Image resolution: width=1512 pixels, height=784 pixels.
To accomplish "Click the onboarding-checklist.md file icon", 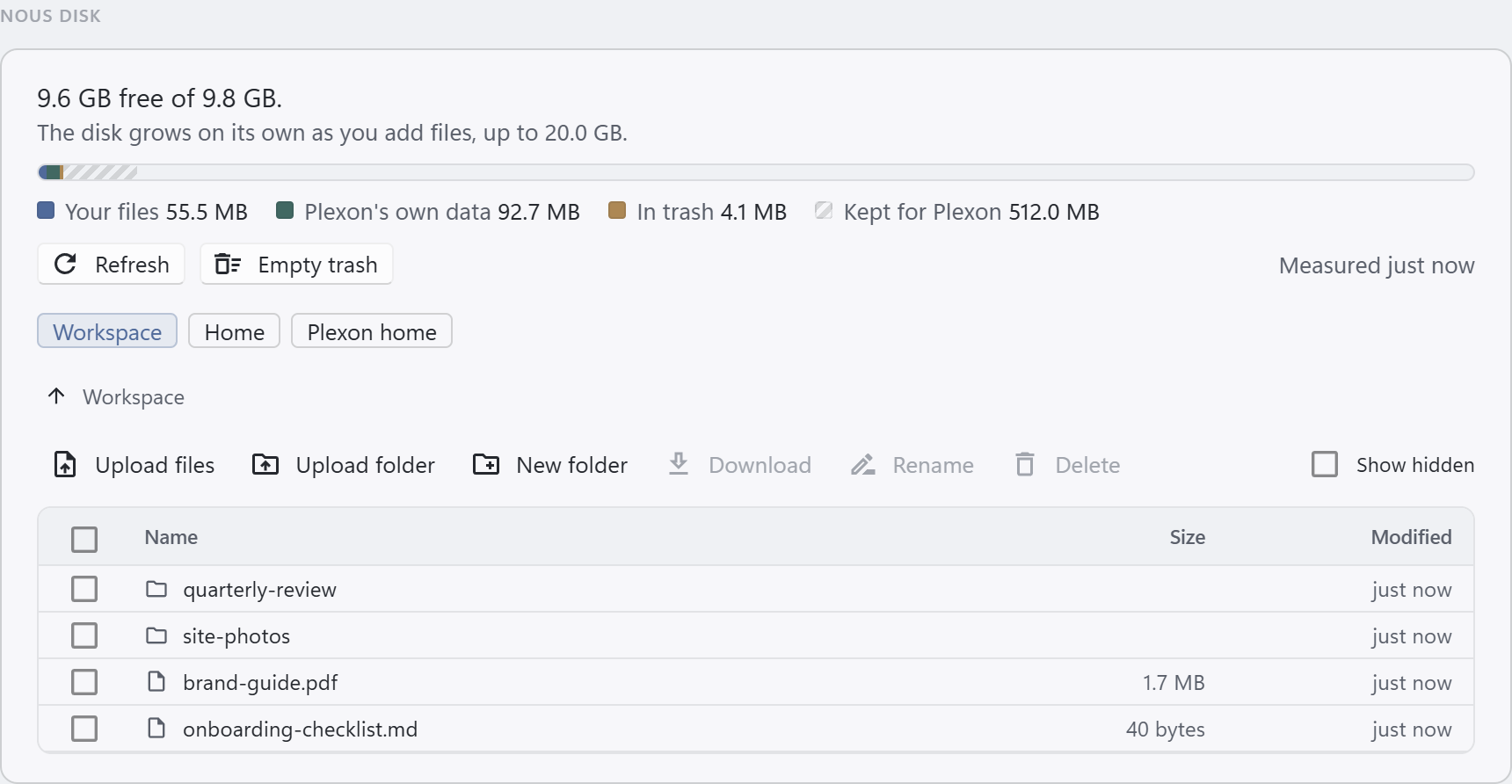I will tap(156, 729).
